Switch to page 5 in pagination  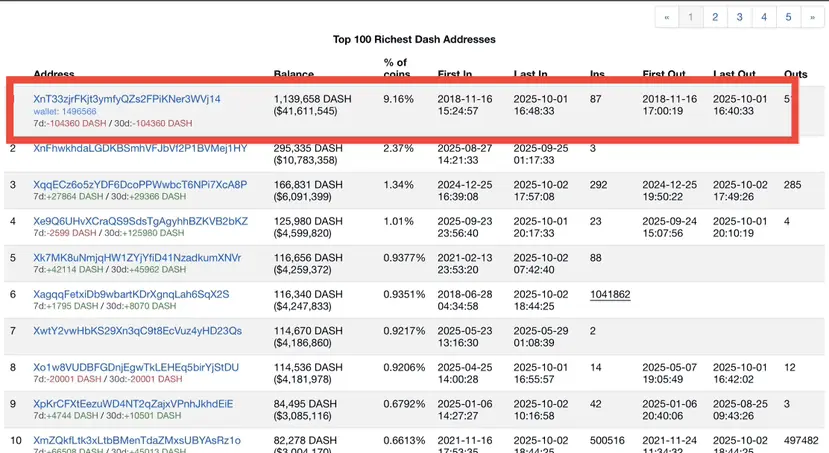click(x=788, y=17)
